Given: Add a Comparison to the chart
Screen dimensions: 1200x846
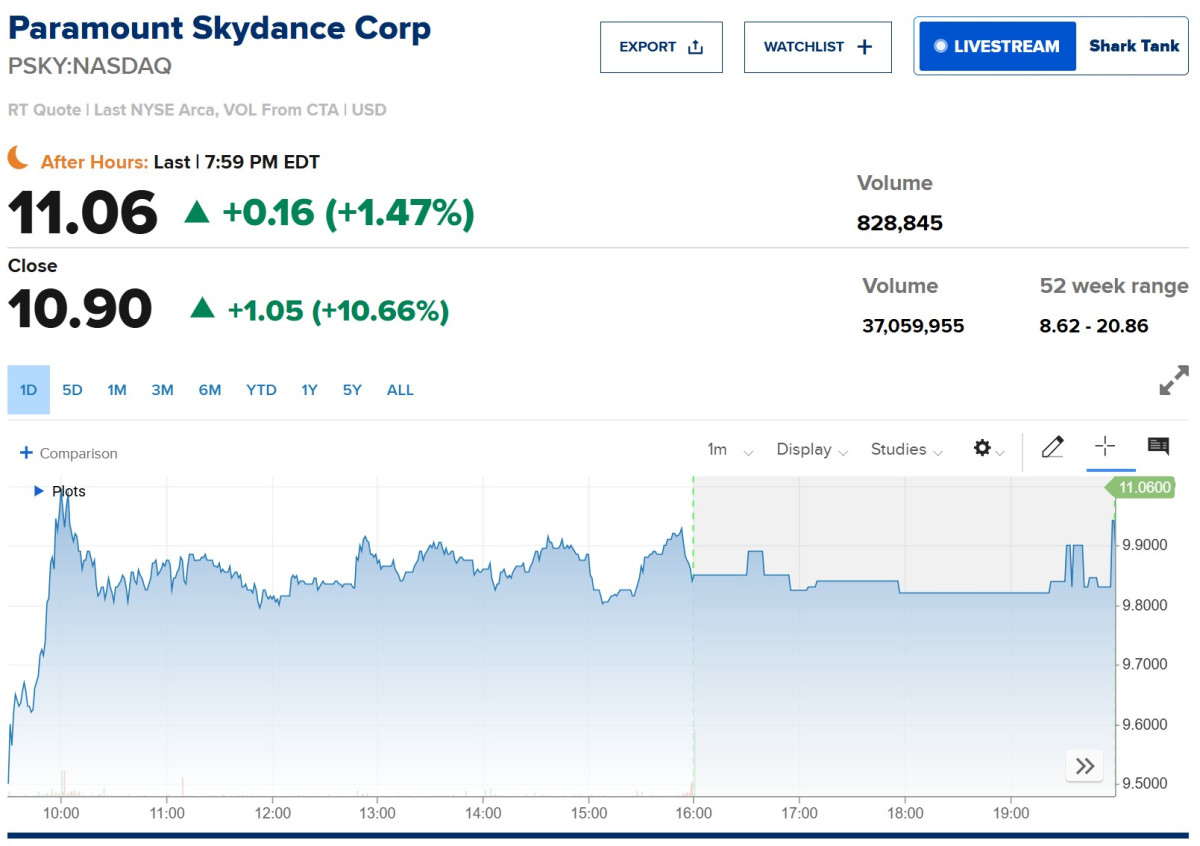Looking at the screenshot, I should [68, 453].
